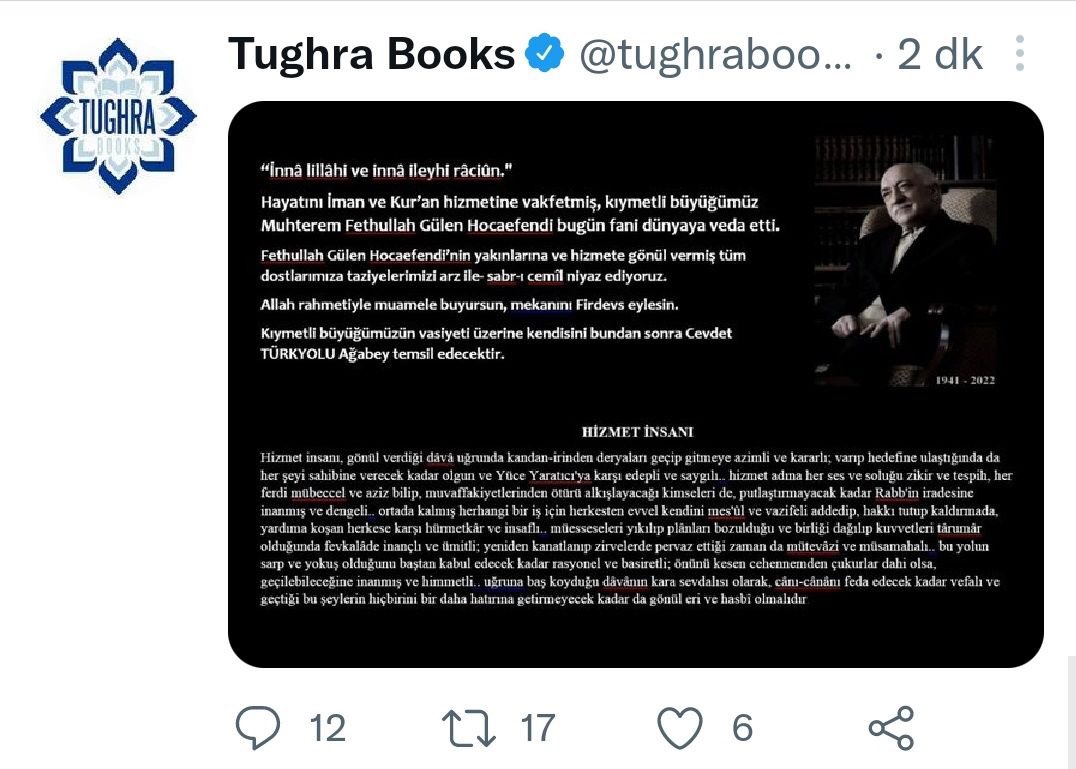This screenshot has height=769, width=1076.
Task: Click the retweet count 17
Action: click(537, 728)
